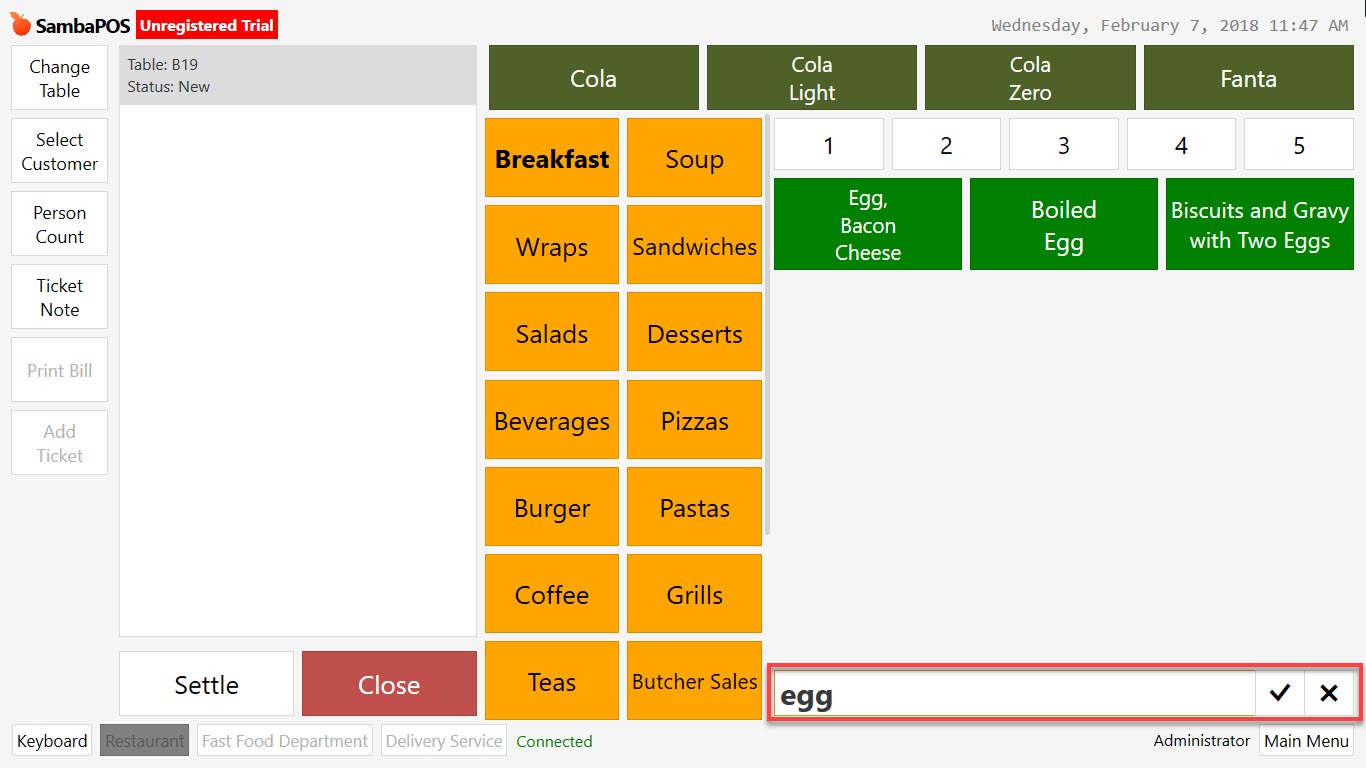Choose Biscuits and Gravy with Two Eggs
1366x768 pixels.
[x=1259, y=224]
